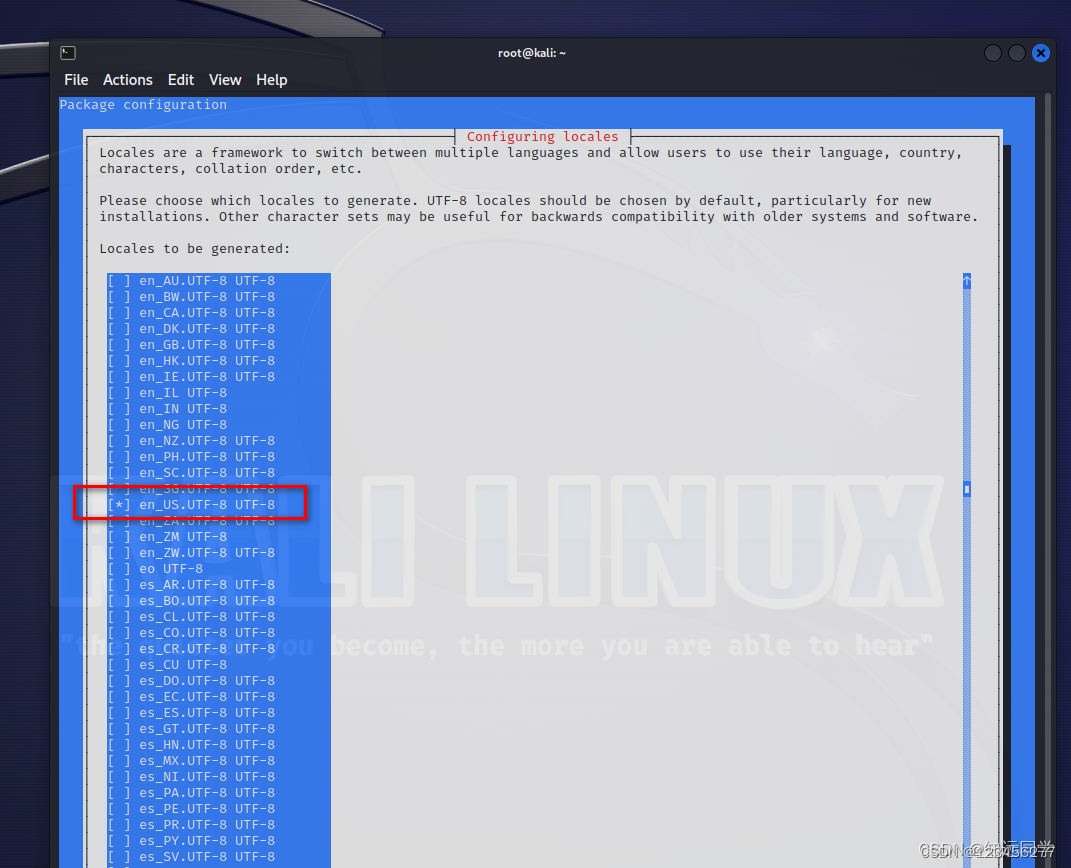Image resolution: width=1071 pixels, height=868 pixels.
Task: Open the View menu
Action: [x=225, y=80]
